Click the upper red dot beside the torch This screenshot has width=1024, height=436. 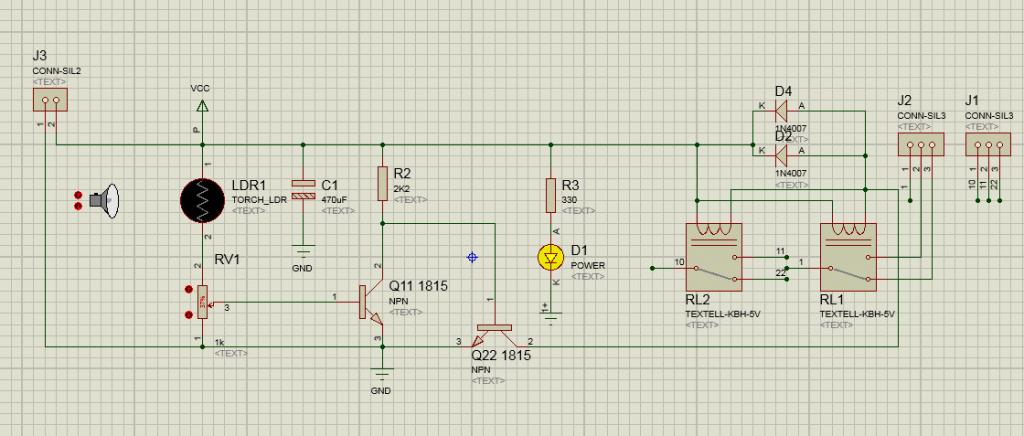point(78,195)
